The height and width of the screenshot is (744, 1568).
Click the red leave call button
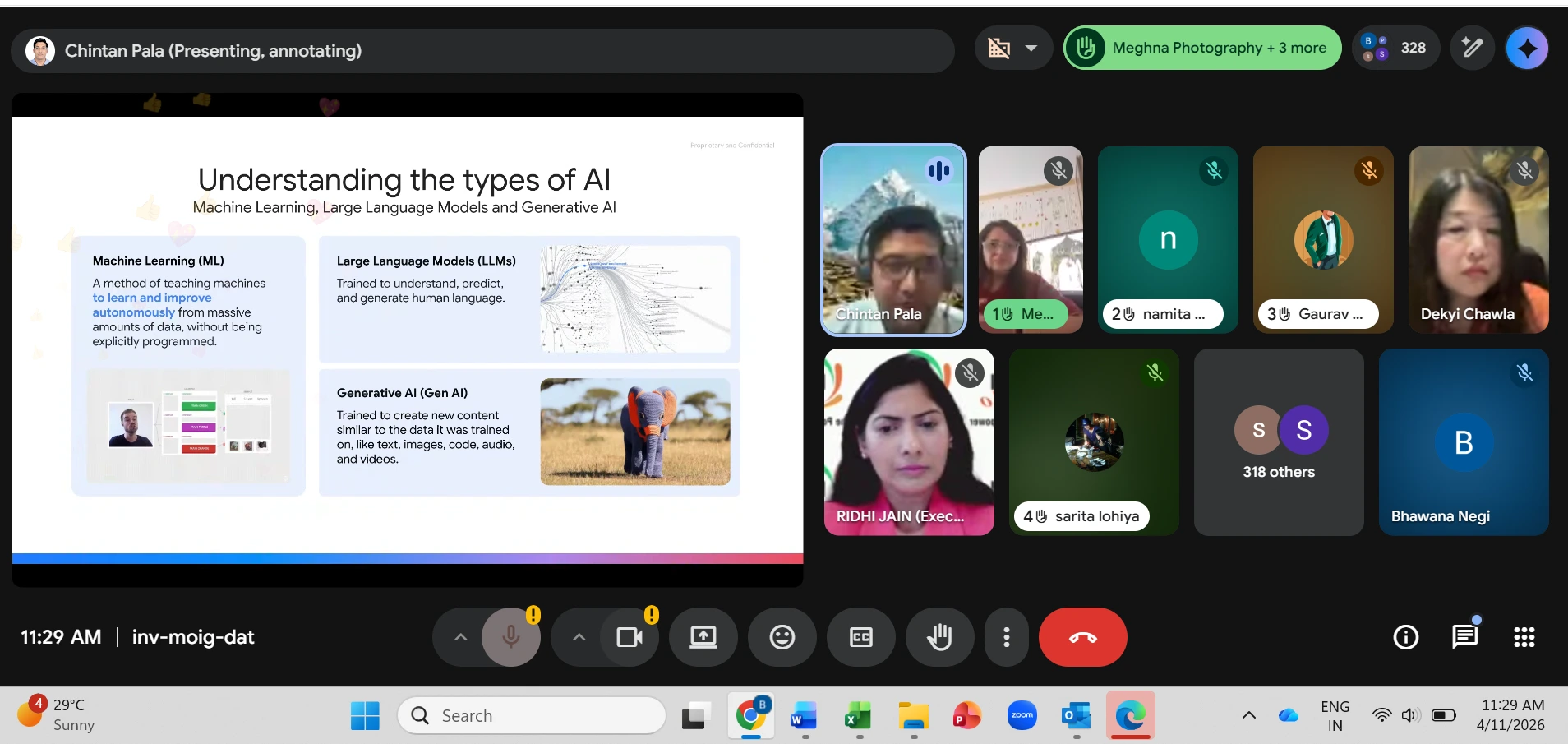[1082, 637]
